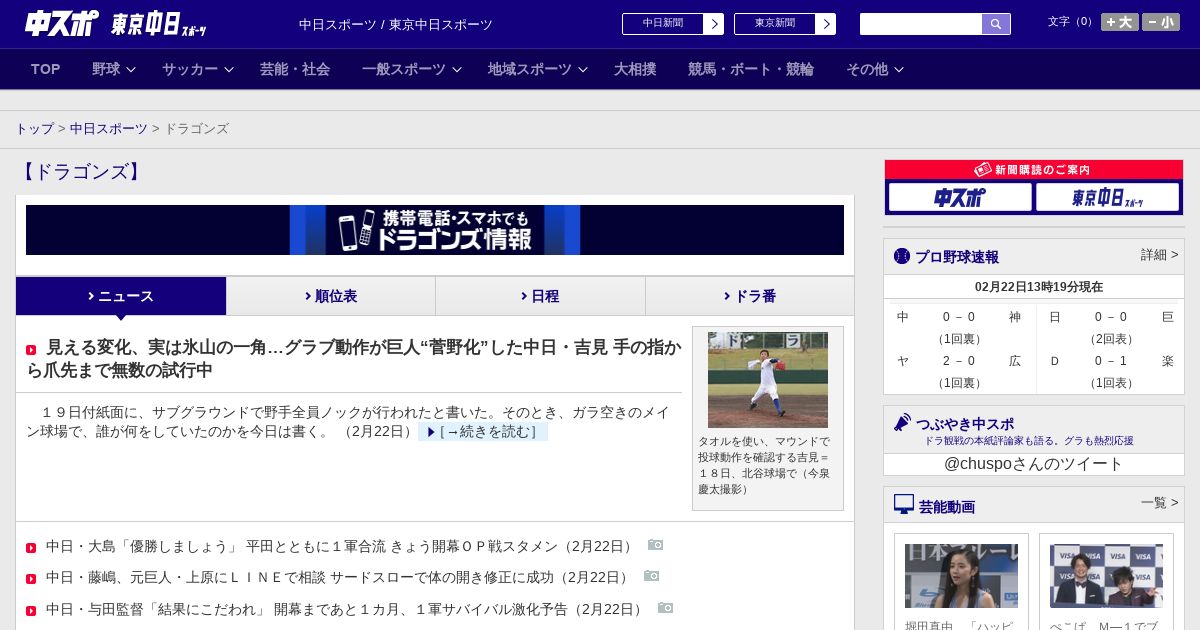The image size is (1200, 630).
Task: Expand the 野球 navigation menu
Action: [x=113, y=69]
